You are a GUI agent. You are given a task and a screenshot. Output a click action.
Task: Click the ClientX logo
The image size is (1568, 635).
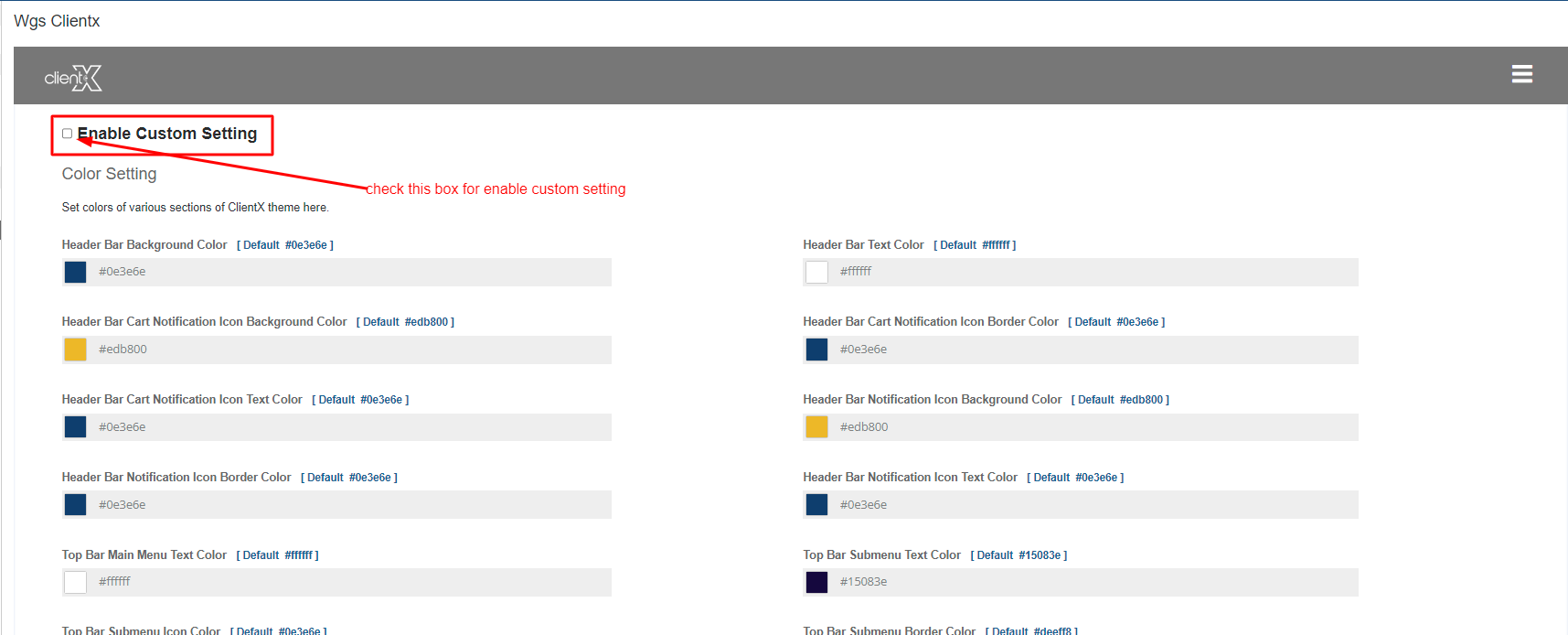(x=73, y=78)
